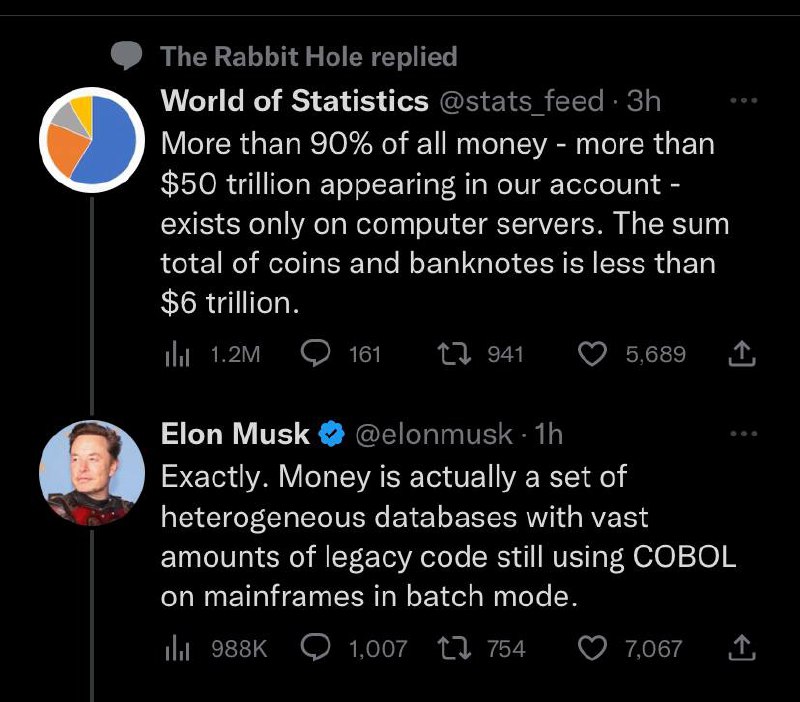Open more options for World of Statistics tweet

pyautogui.click(x=743, y=101)
